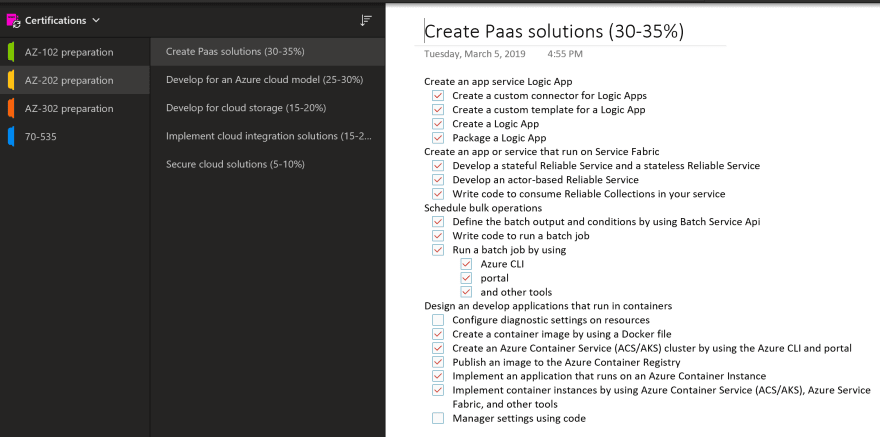Uncheck Develop an actor-based Reliable Service
Image resolution: width=880 pixels, height=437 pixels.
[x=438, y=180]
